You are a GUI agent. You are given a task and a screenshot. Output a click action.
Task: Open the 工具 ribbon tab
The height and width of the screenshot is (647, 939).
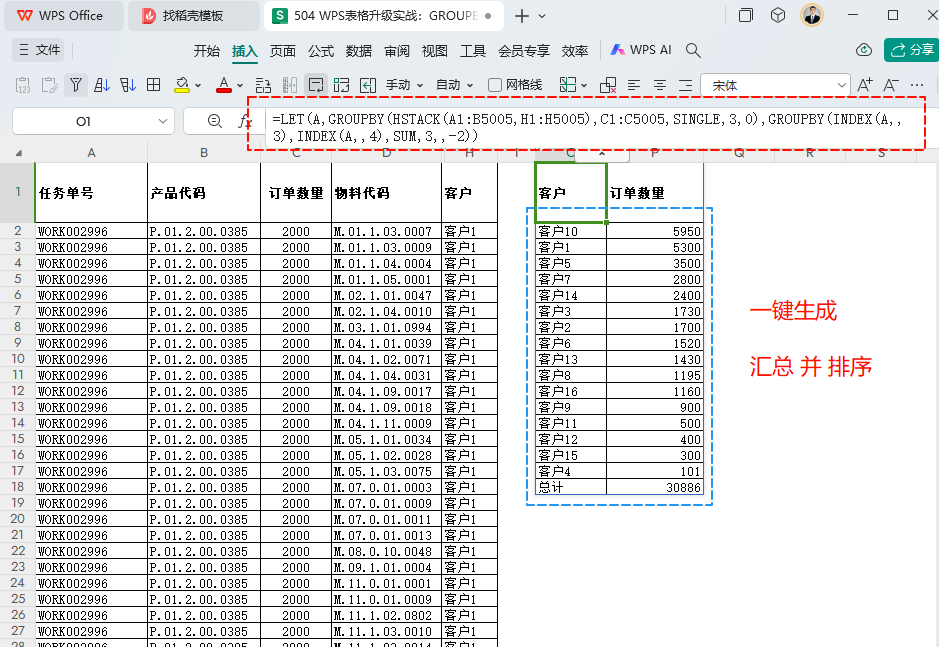[x=473, y=51]
